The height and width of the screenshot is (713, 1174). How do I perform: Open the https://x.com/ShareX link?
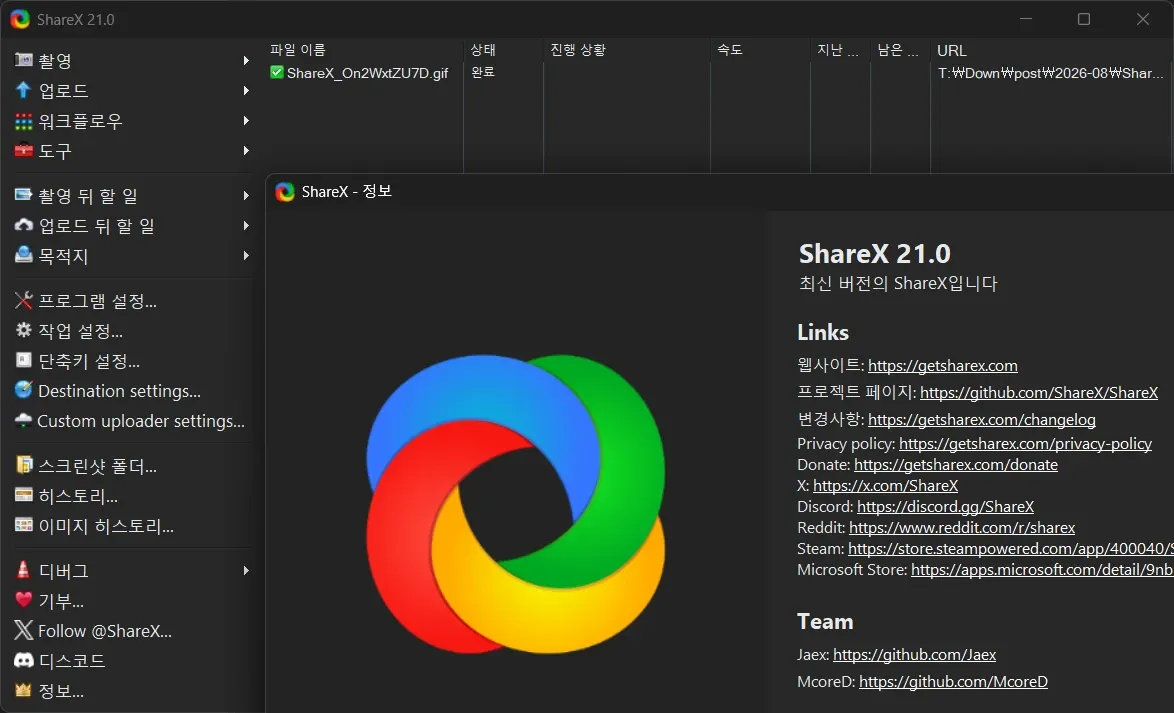click(885, 485)
